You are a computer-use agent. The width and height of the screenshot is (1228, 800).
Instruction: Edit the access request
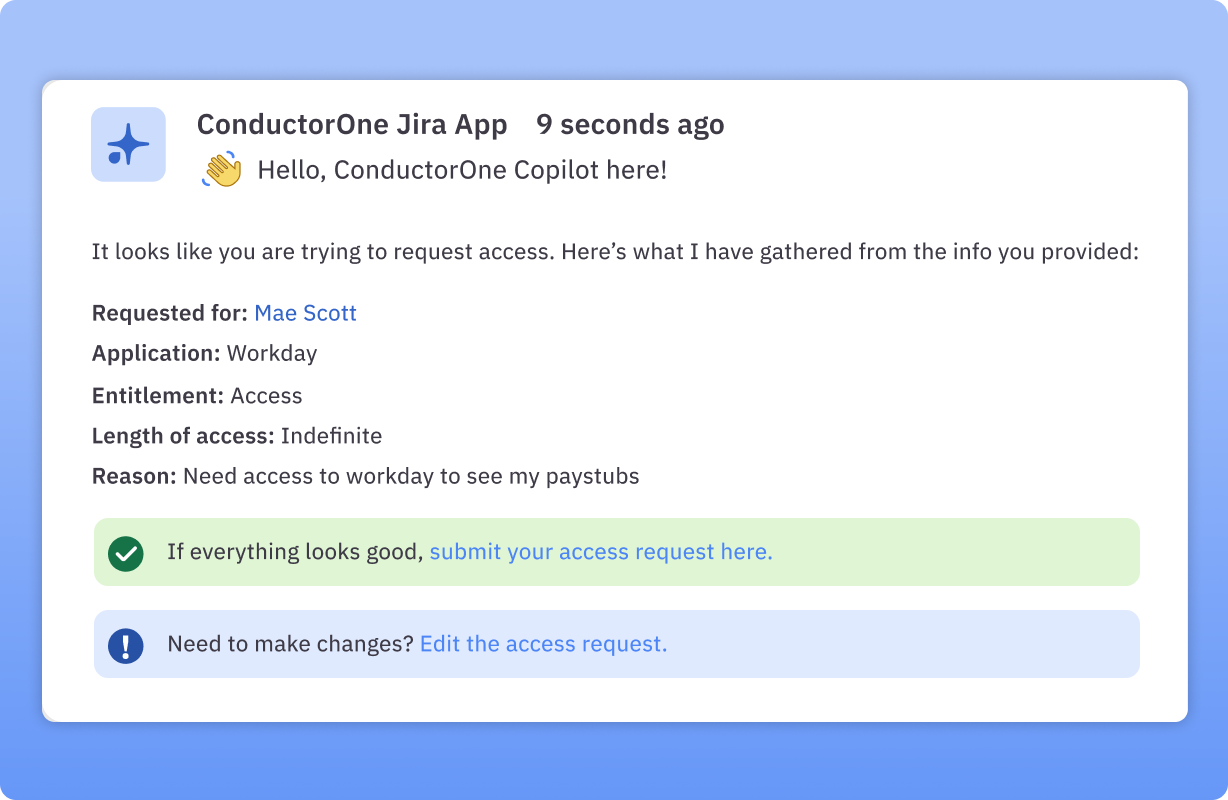pos(543,644)
